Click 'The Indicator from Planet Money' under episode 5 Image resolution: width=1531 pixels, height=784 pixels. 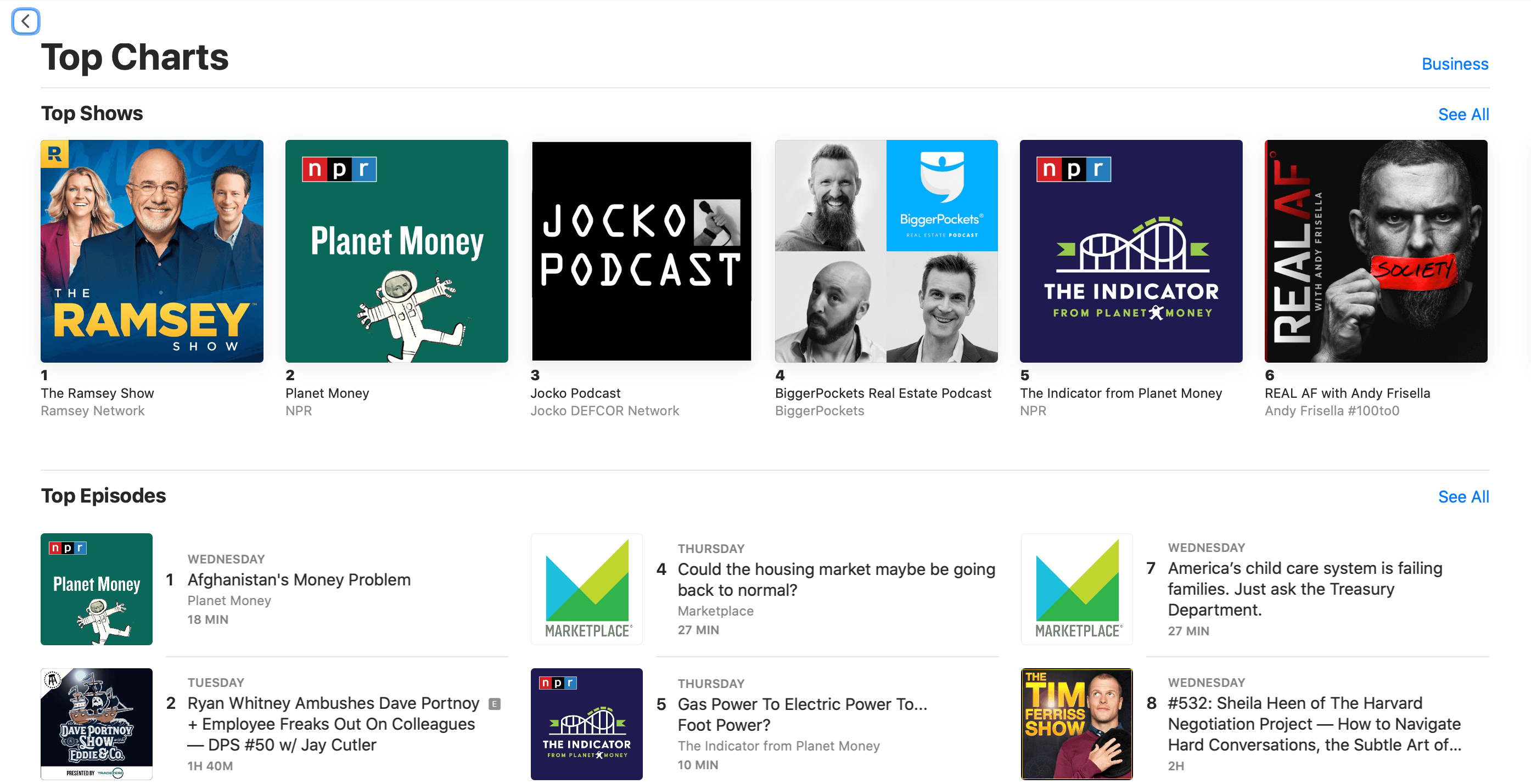(778, 746)
